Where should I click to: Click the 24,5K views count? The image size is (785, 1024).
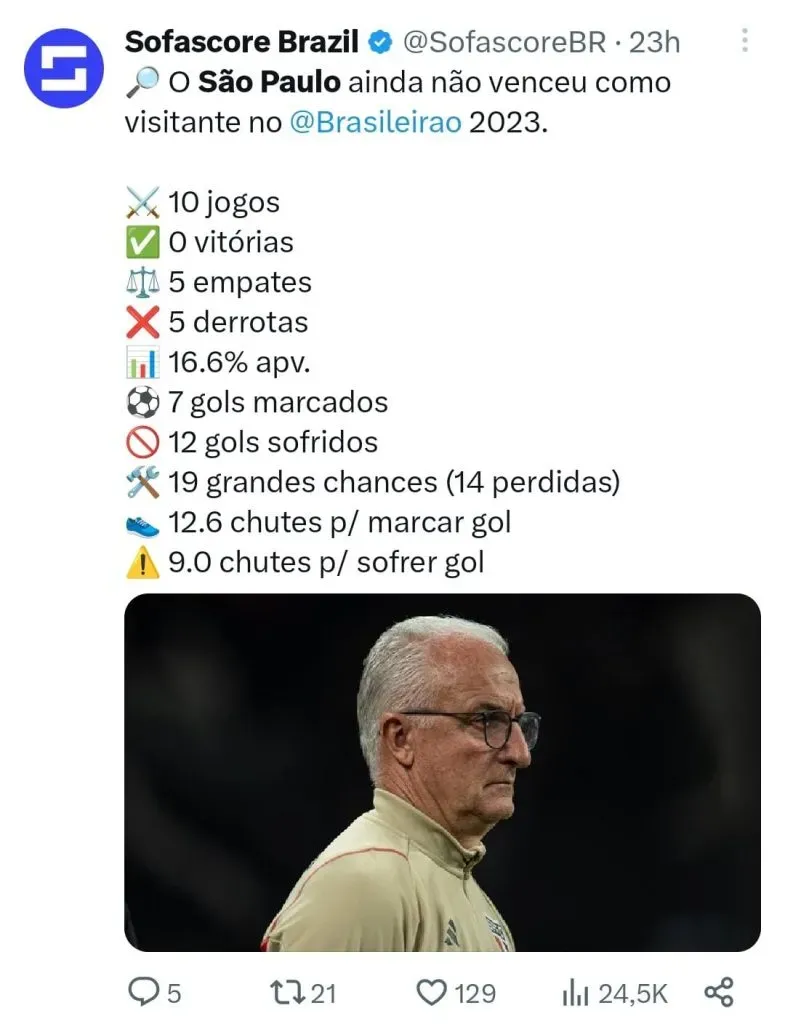pyautogui.click(x=633, y=993)
